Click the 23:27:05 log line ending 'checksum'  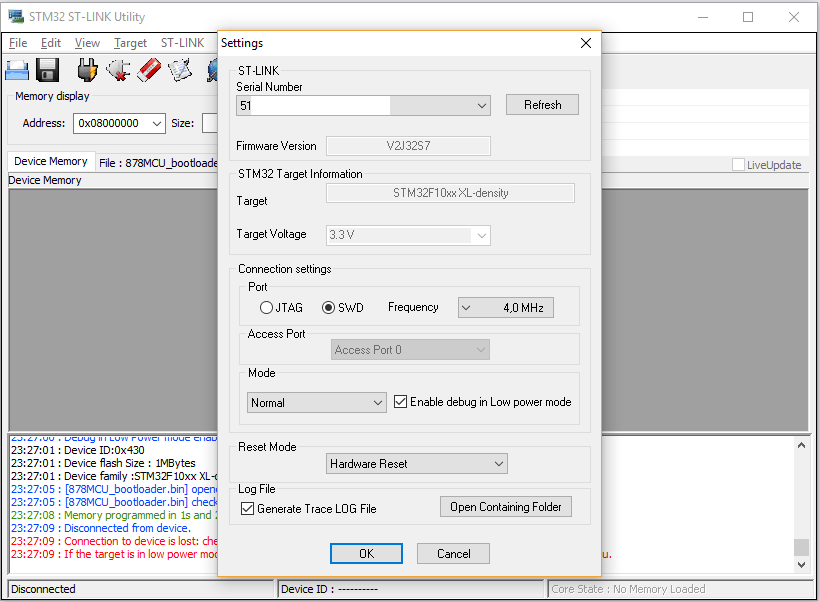coord(114,502)
